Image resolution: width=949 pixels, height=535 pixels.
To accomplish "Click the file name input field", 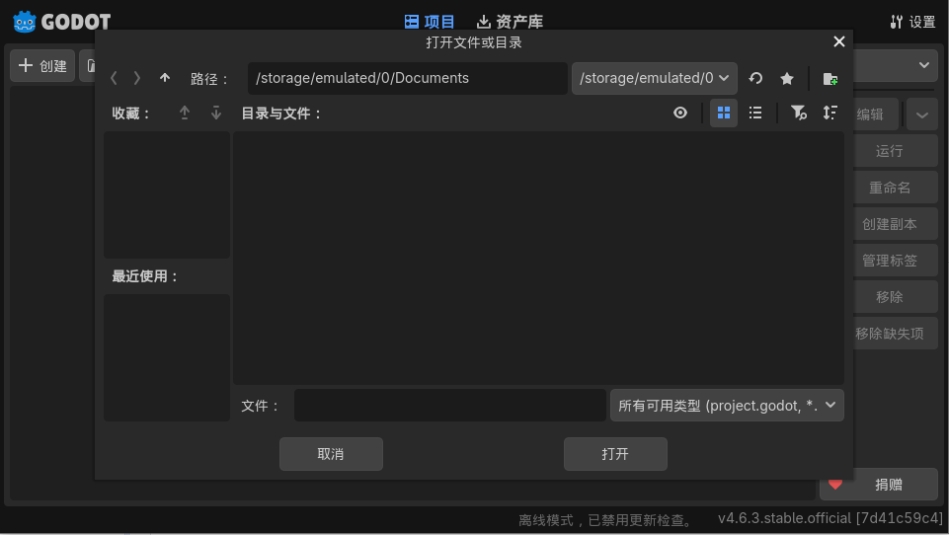I will 450,405.
